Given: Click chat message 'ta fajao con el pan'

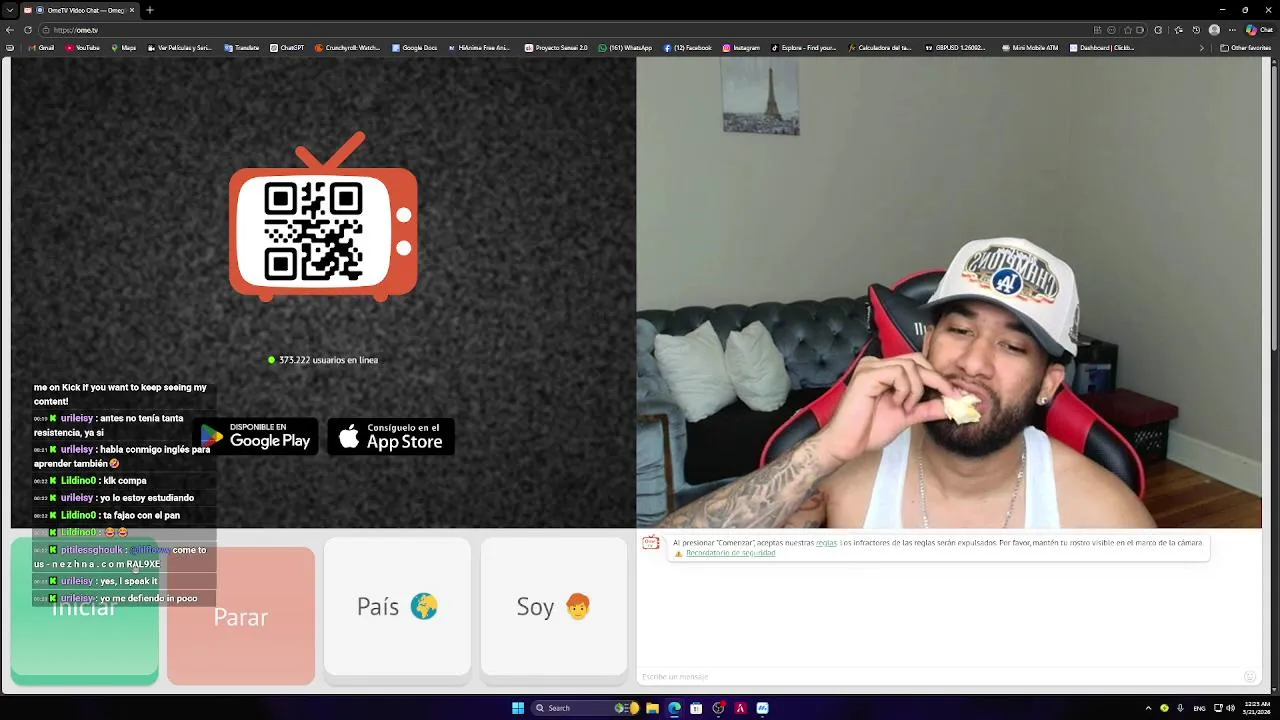Looking at the screenshot, I should point(141,515).
